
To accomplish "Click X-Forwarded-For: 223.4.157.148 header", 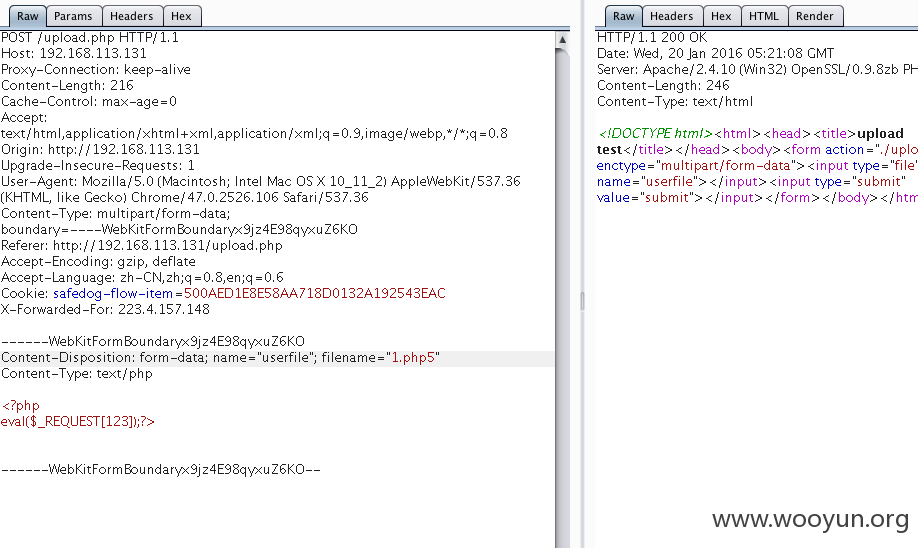I will coord(105,309).
